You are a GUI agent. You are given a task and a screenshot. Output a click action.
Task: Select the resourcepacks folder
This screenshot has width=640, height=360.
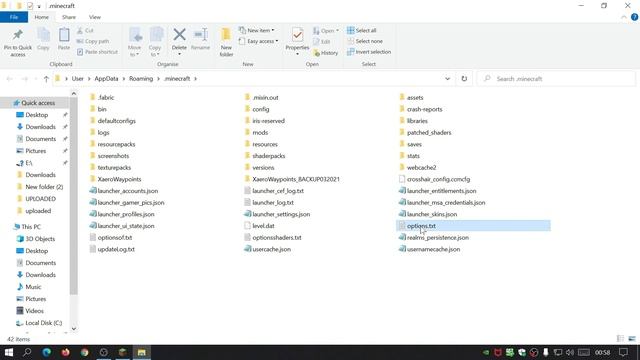116,144
